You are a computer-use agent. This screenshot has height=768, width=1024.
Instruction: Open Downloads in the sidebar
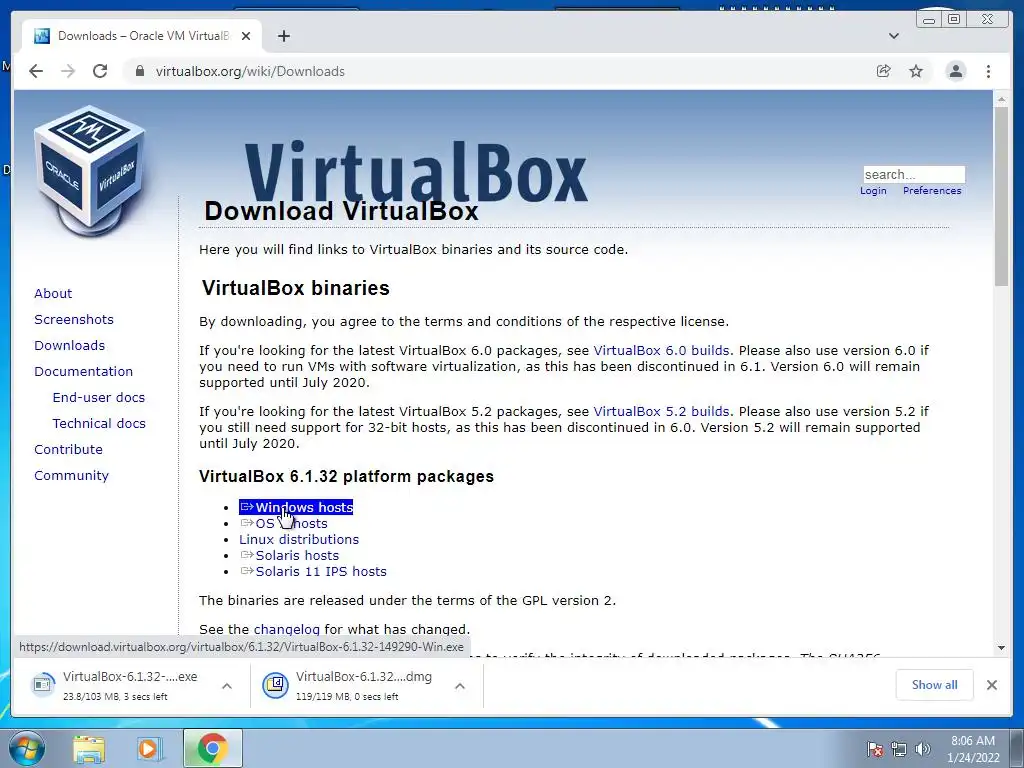(x=69, y=345)
